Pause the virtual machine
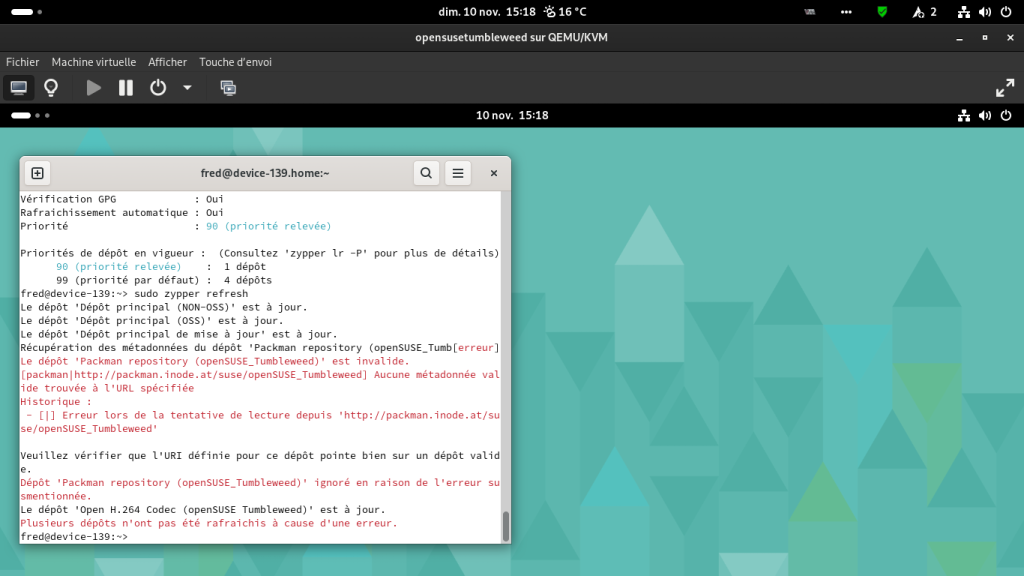The height and width of the screenshot is (576, 1024). (x=125, y=88)
